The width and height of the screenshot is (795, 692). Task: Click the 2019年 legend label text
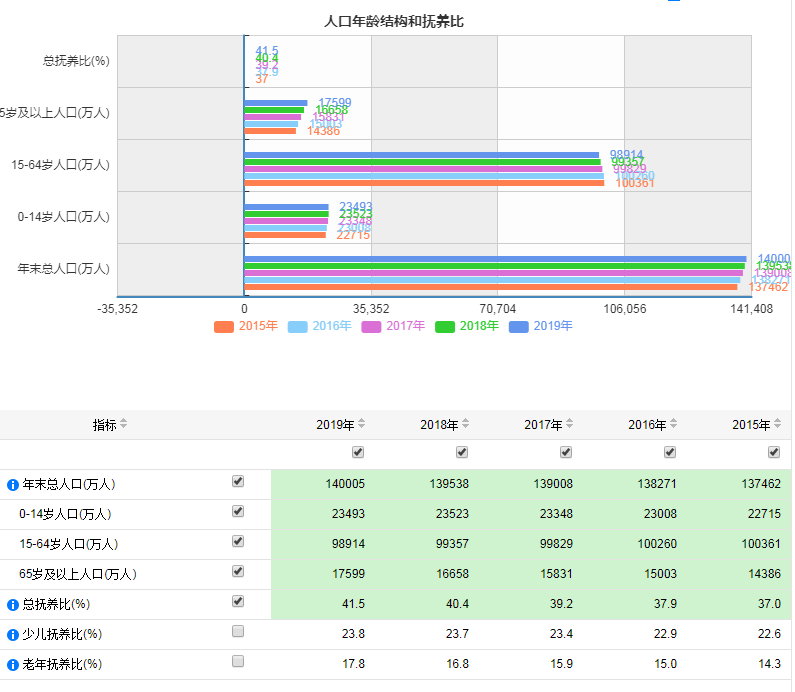[553, 326]
